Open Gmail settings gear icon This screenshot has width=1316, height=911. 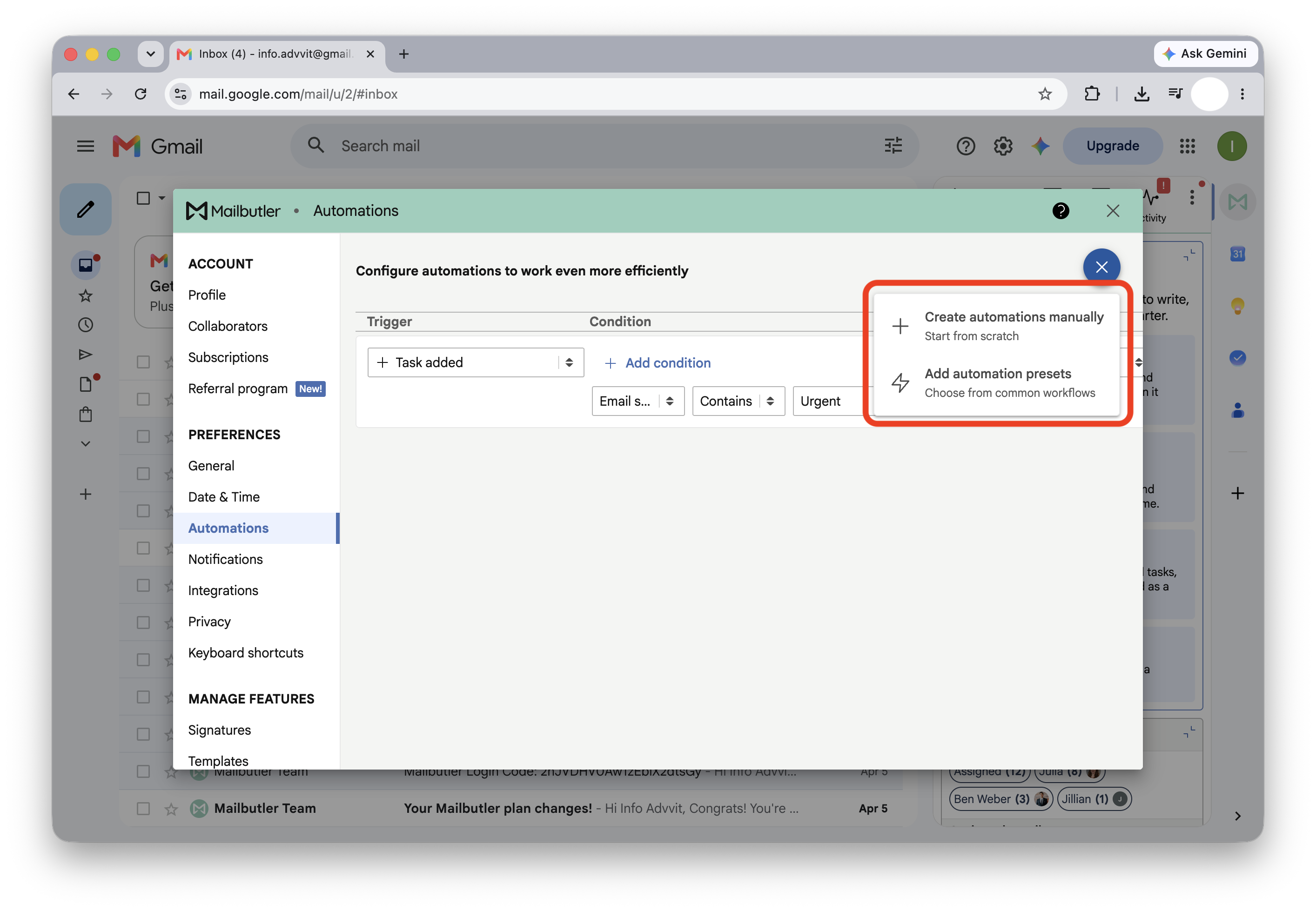[x=1002, y=146]
